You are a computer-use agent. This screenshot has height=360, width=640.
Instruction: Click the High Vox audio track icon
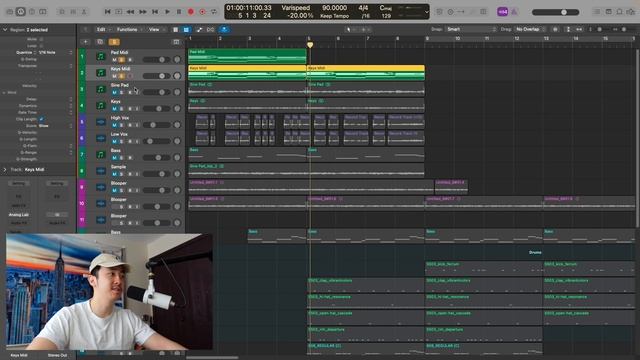pos(100,122)
